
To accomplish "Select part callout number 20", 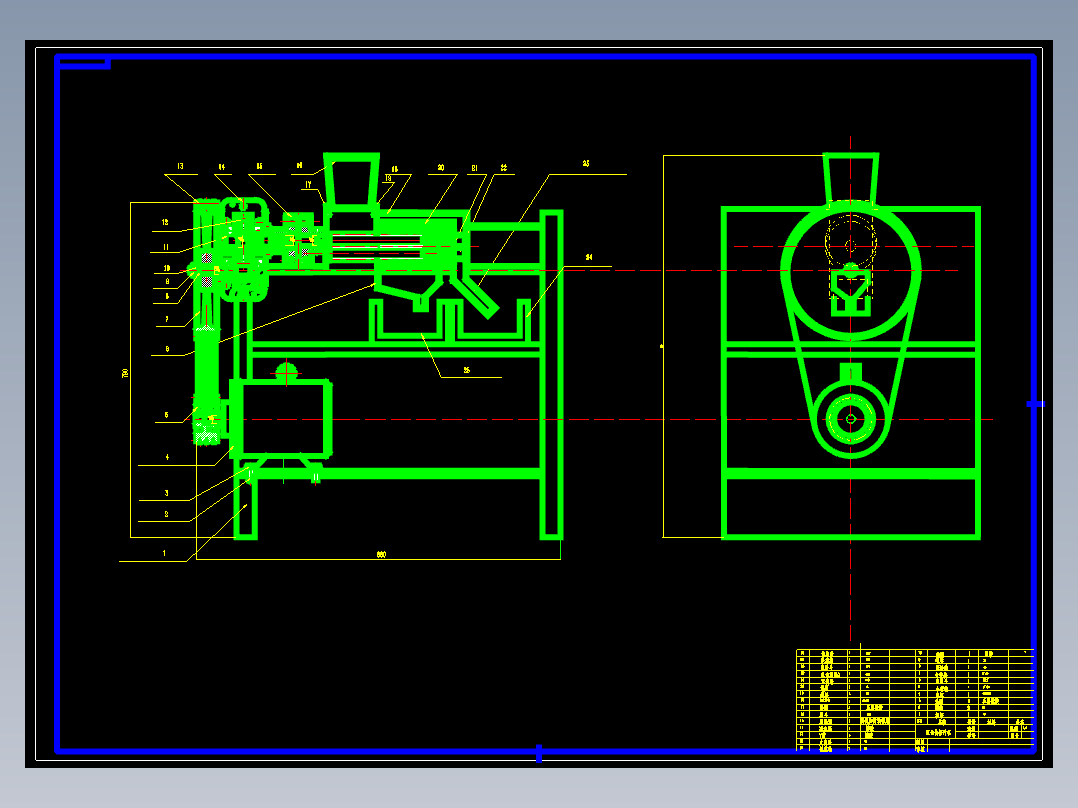I will pos(441,168).
